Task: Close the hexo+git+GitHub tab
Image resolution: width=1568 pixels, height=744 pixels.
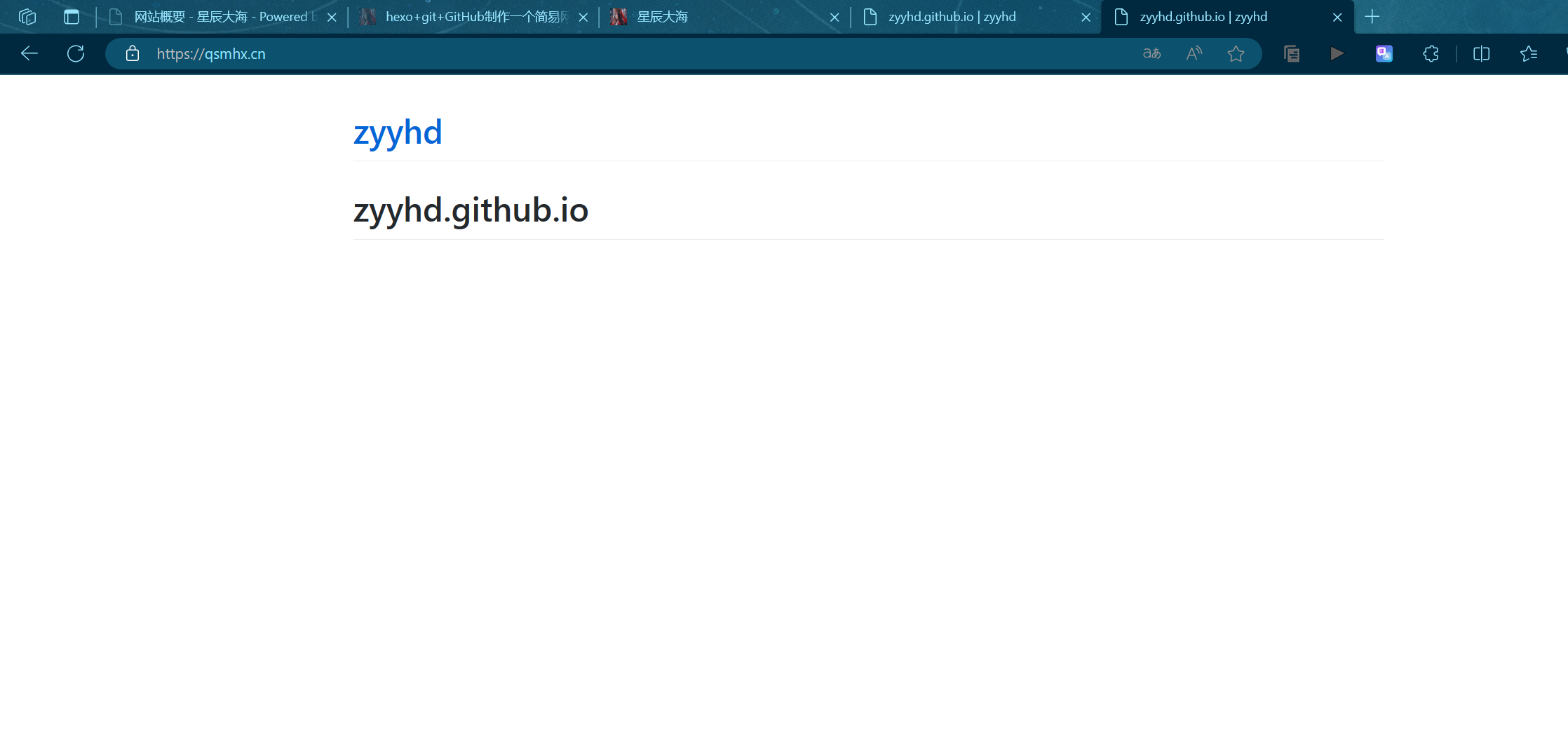Action: pyautogui.click(x=583, y=18)
